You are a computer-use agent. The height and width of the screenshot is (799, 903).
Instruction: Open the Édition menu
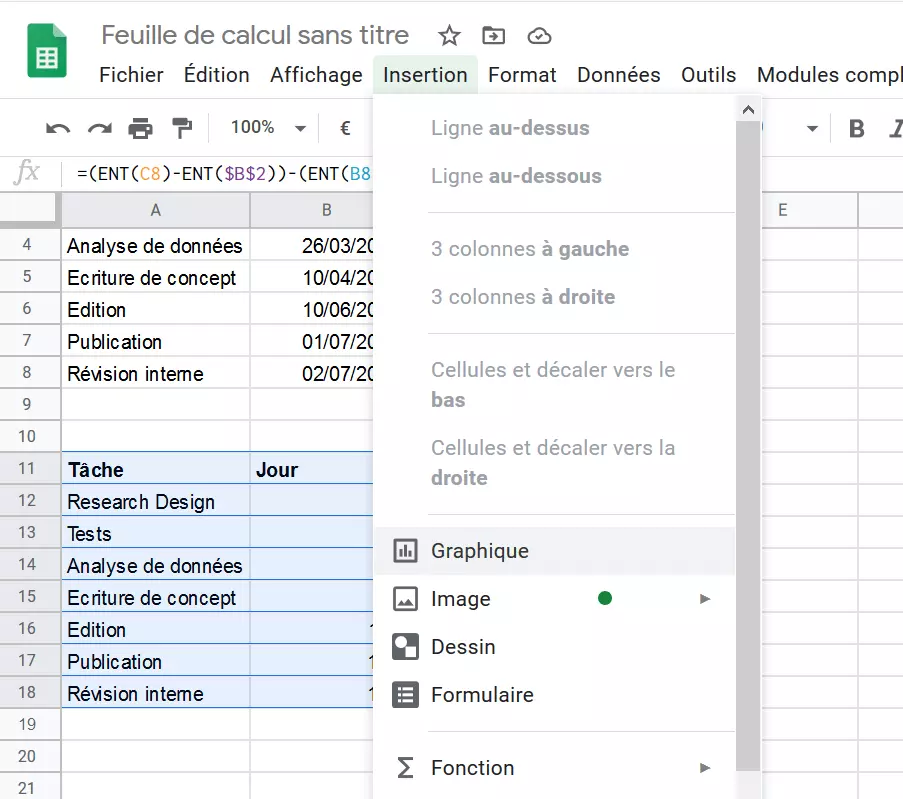tap(217, 75)
